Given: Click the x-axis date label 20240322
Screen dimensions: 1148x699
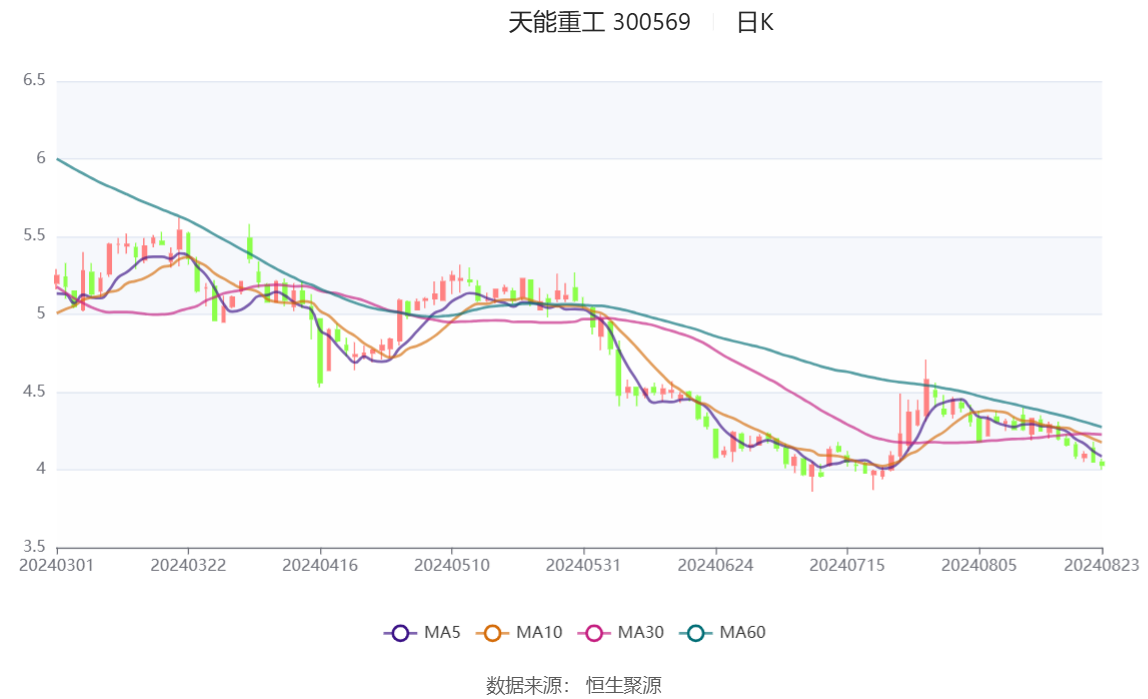Looking at the screenshot, I should click(x=188, y=565).
